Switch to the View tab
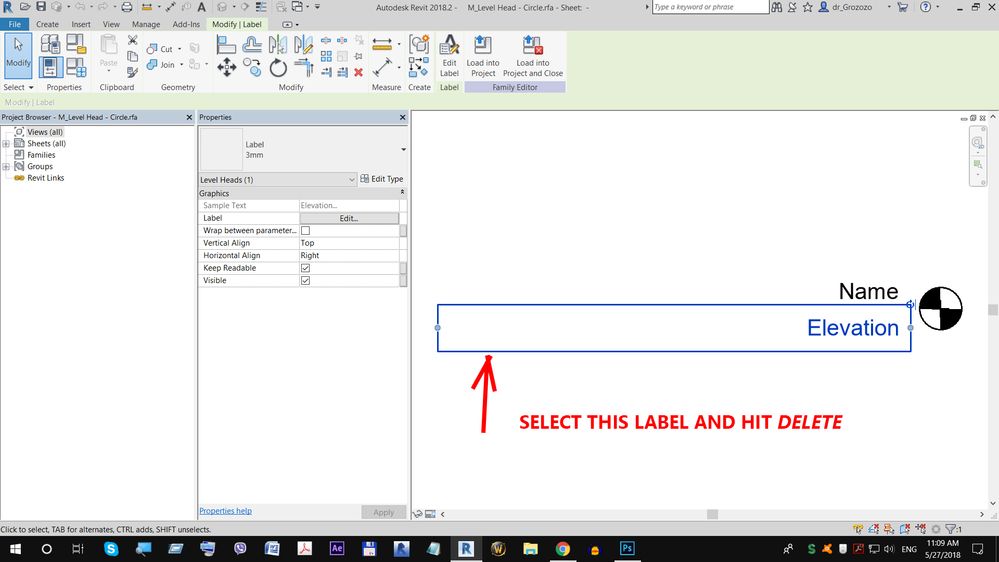 point(111,24)
